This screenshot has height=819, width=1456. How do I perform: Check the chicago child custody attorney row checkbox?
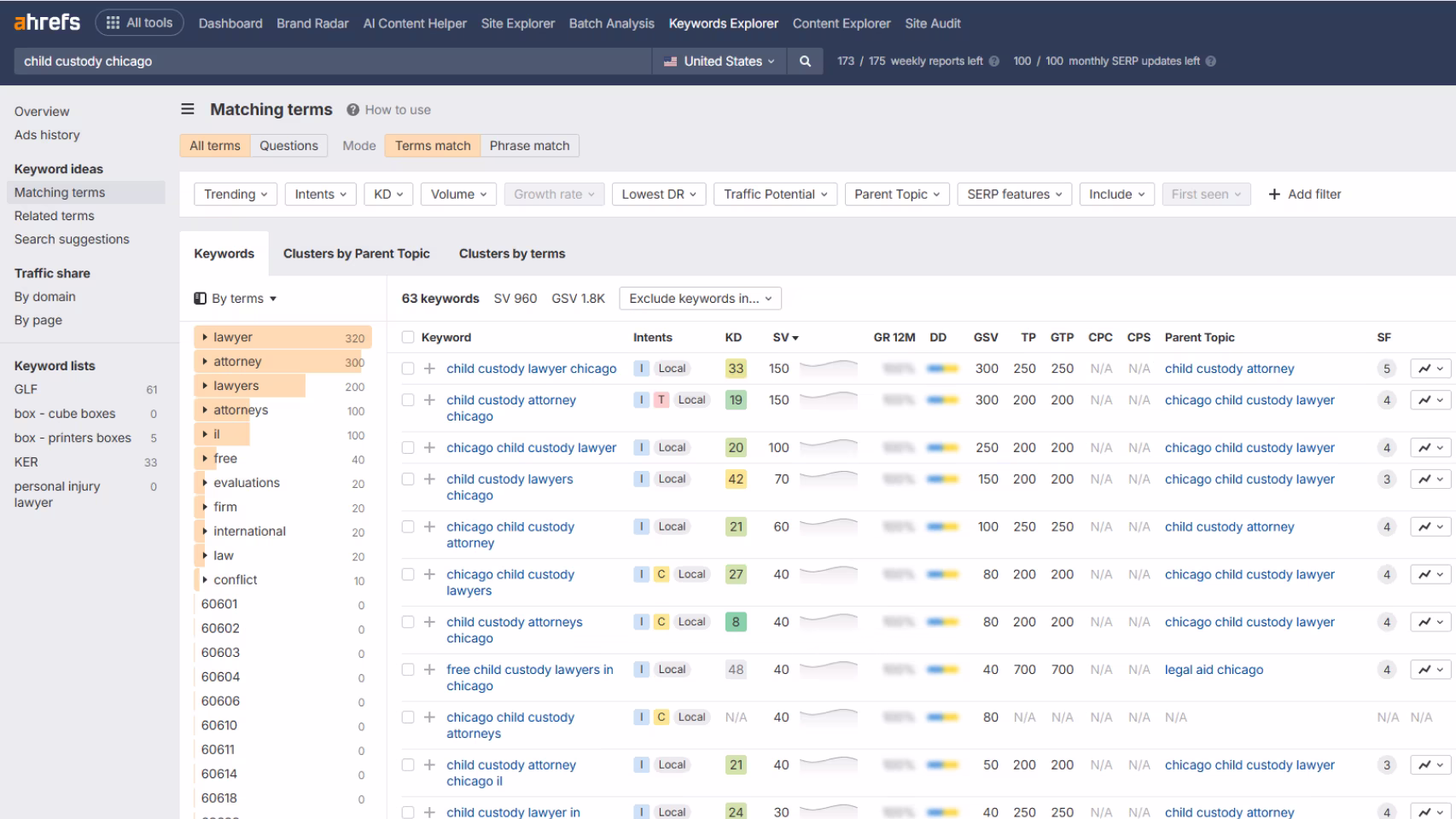point(408,527)
